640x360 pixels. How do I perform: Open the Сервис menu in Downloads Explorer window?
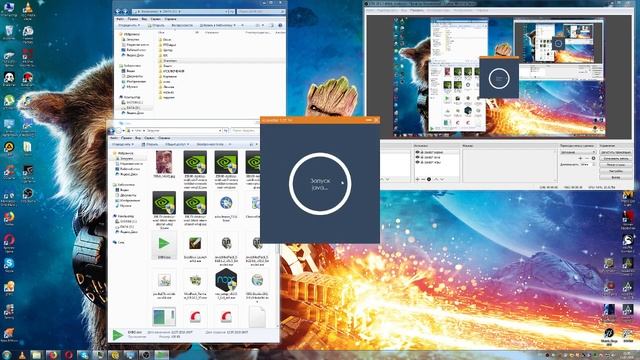(x=149, y=138)
